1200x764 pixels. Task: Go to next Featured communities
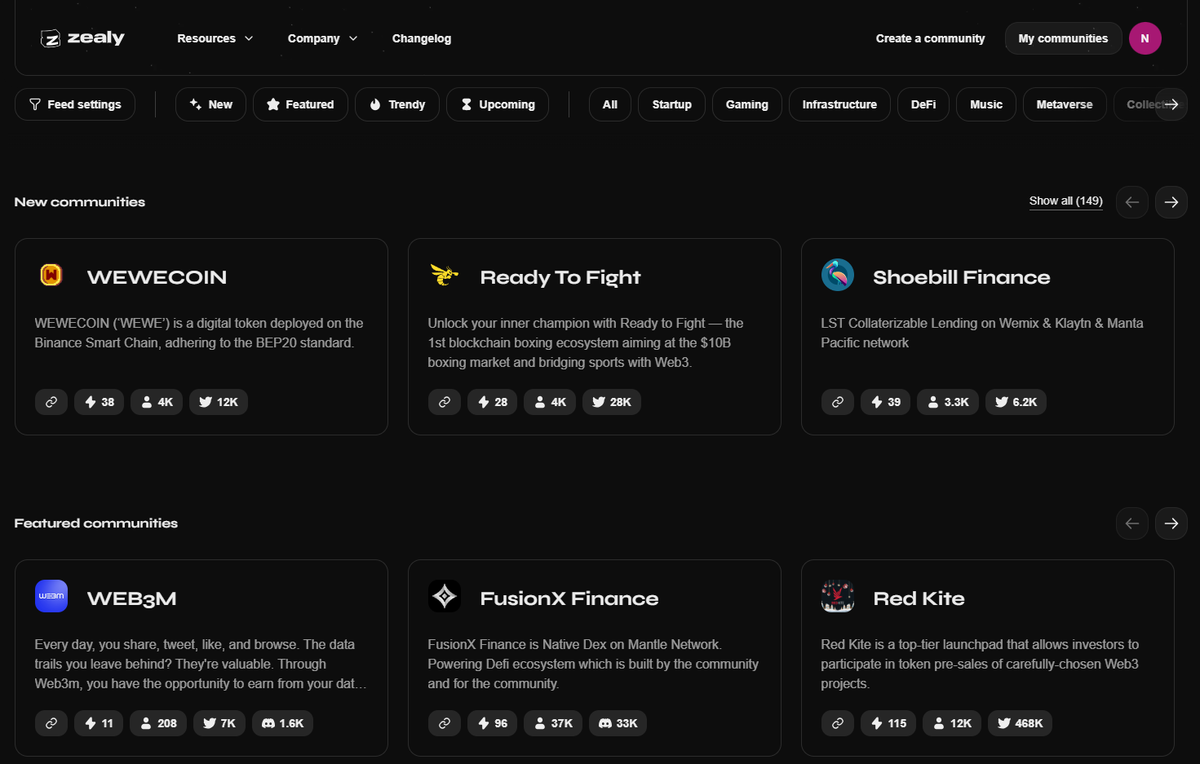point(1171,523)
